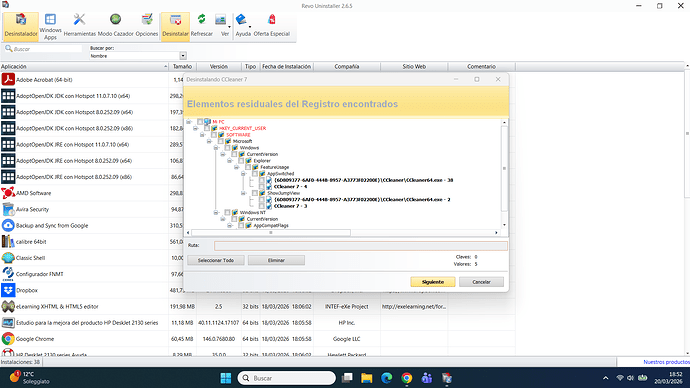Sort by the Compañía column header
This screenshot has width=690, height=388.
[347, 66]
